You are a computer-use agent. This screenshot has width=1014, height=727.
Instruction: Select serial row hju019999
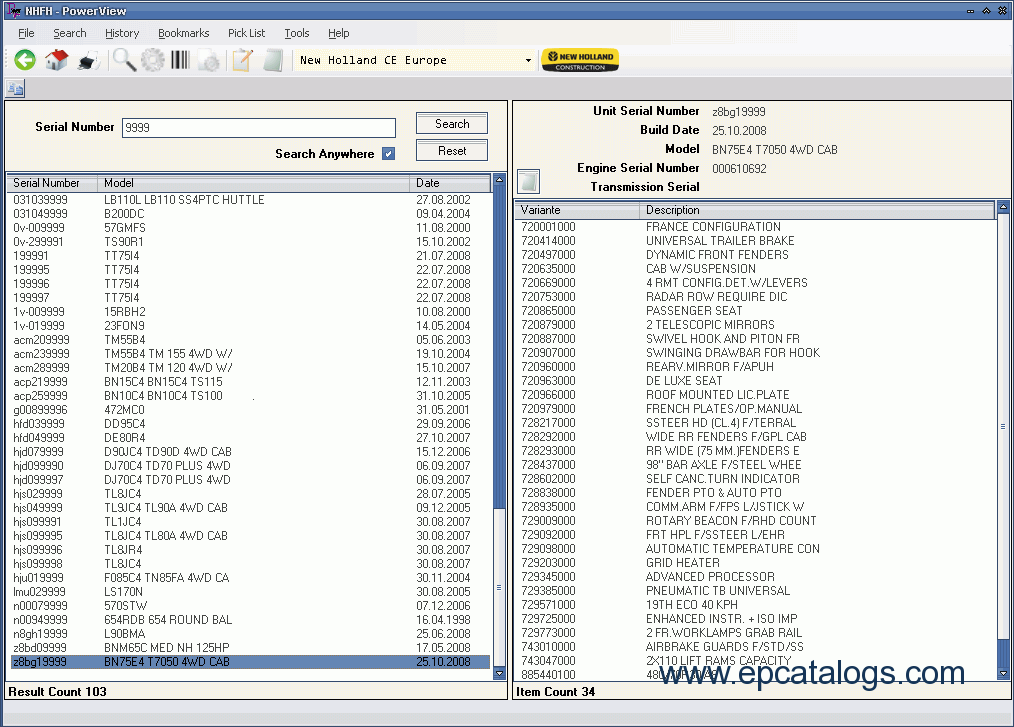point(250,578)
